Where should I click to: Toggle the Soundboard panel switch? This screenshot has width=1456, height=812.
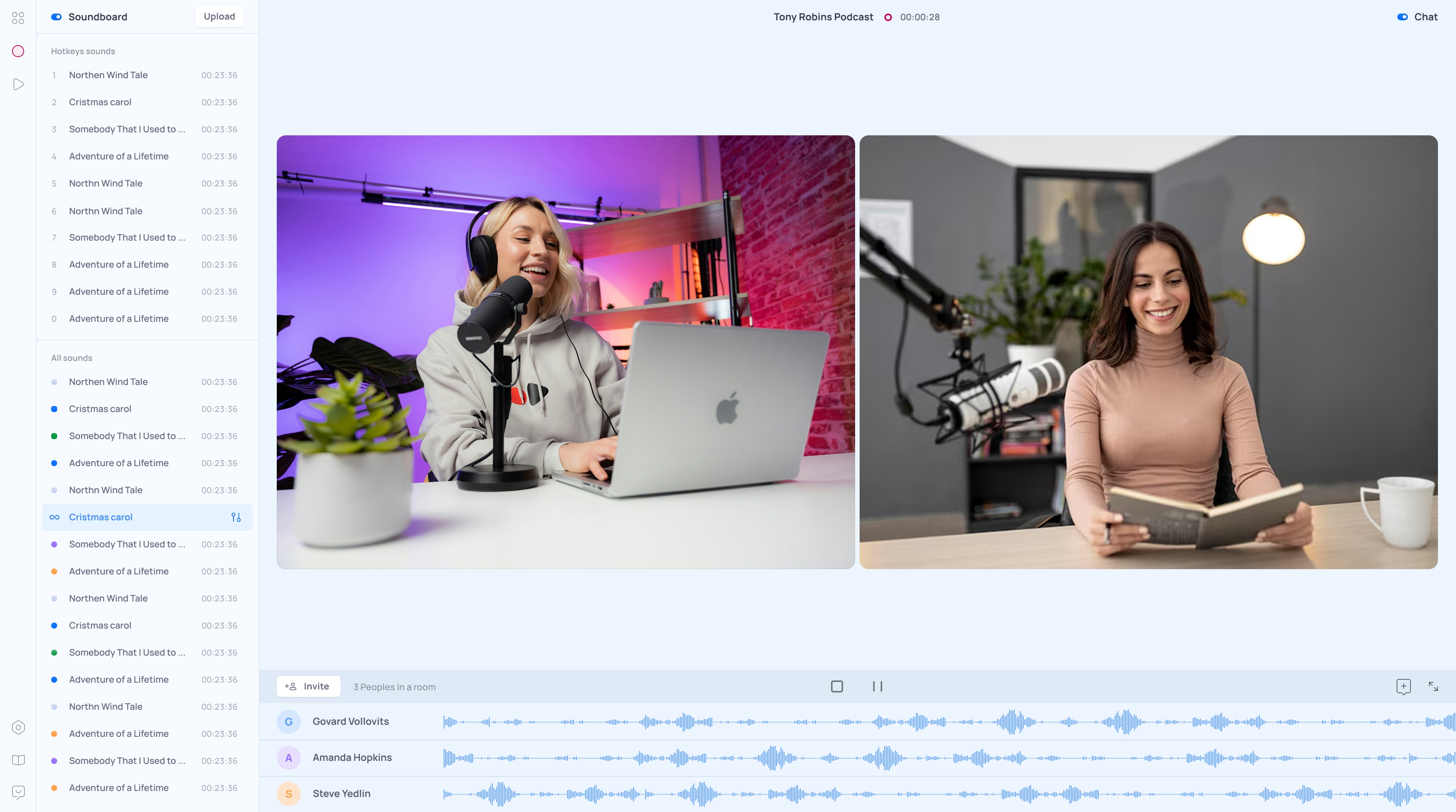click(56, 17)
